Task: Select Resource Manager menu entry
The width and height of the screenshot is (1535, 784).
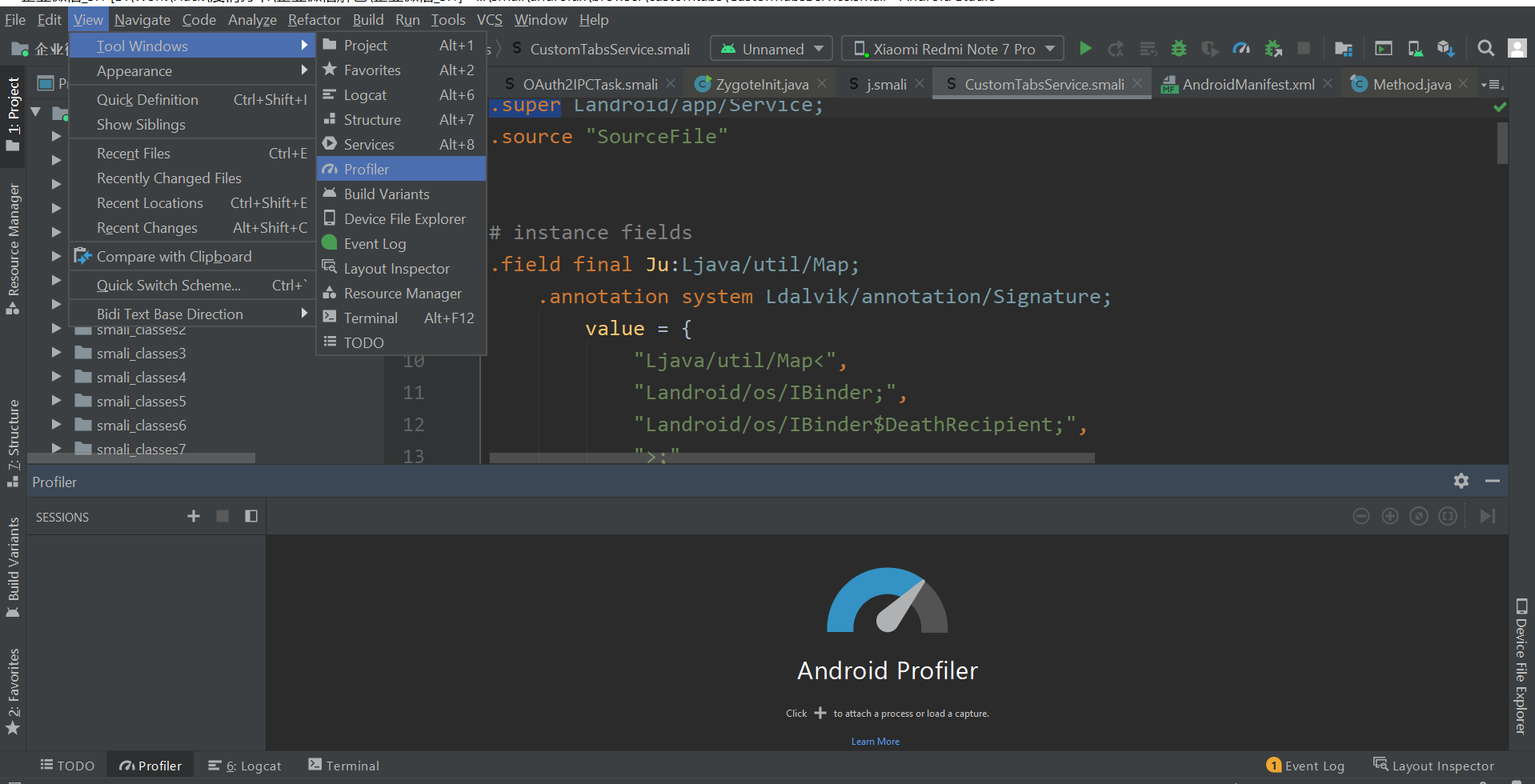Action: [401, 293]
